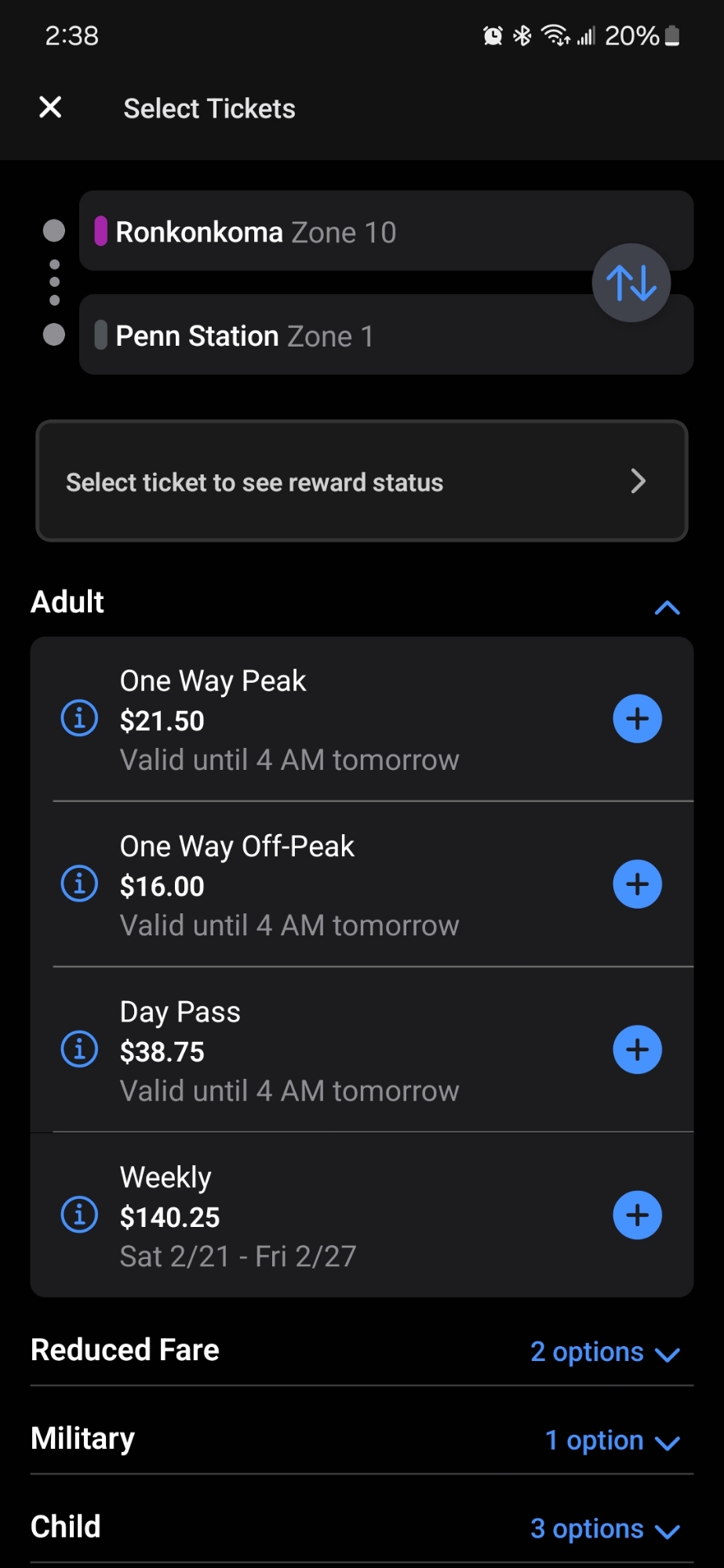This screenshot has width=724, height=1568.
Task: Show info for One Way Peak
Action: pyautogui.click(x=80, y=718)
